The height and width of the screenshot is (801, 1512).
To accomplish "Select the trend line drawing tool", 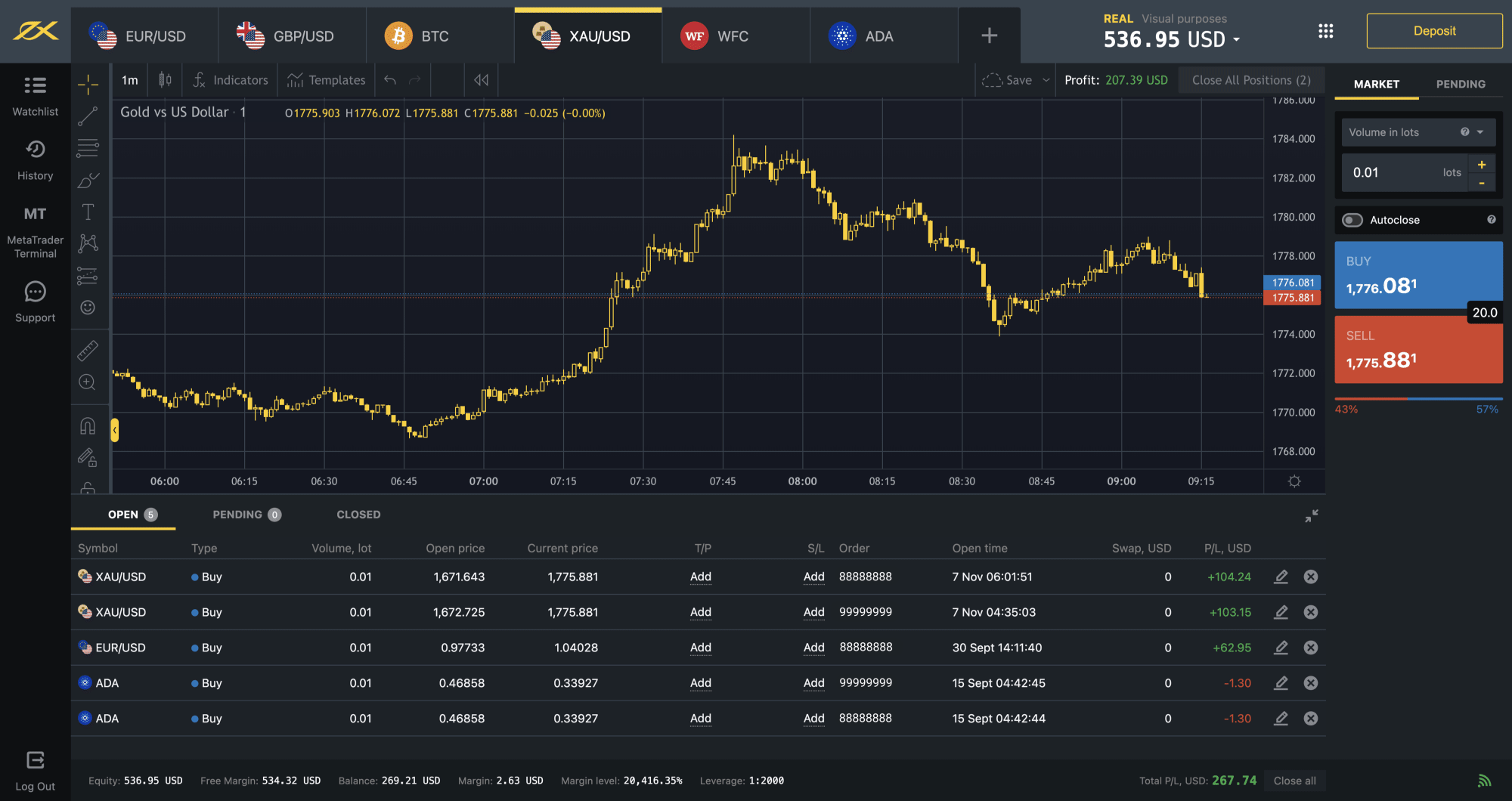I will (88, 116).
